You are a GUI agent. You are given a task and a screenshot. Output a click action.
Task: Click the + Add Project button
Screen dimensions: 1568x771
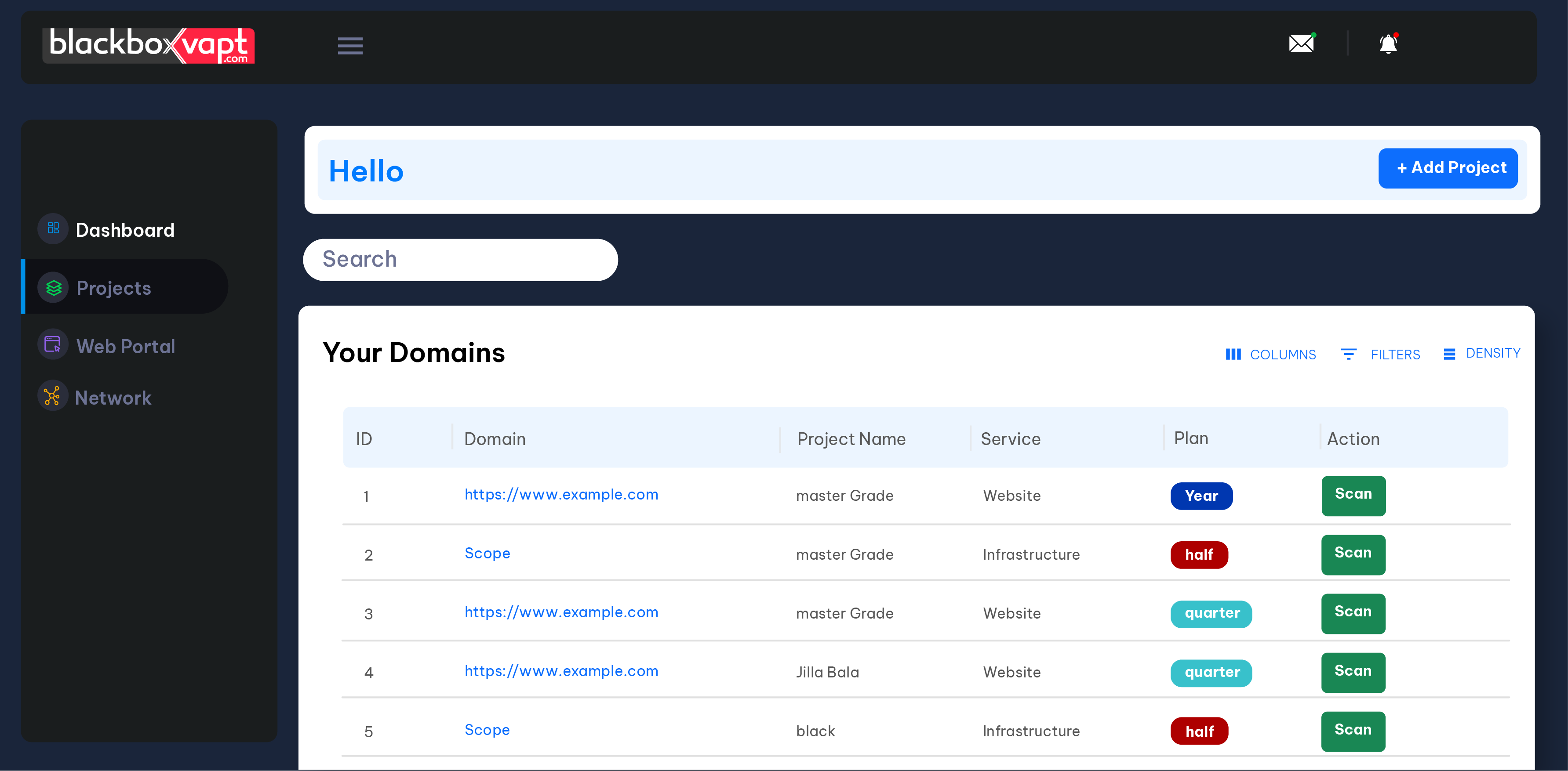[1448, 167]
